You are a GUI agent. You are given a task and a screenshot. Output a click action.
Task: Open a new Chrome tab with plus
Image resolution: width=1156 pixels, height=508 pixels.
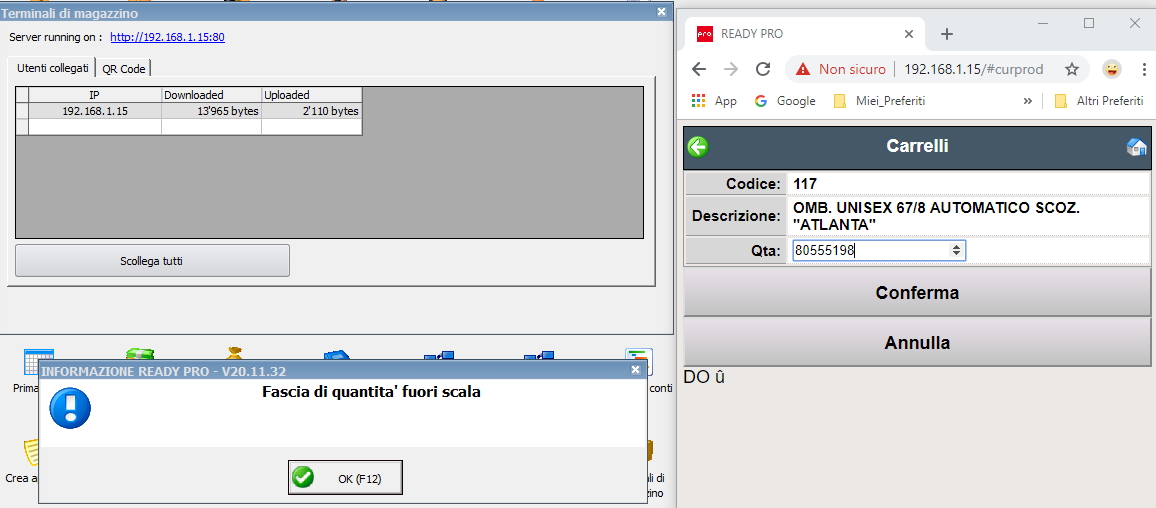point(947,34)
